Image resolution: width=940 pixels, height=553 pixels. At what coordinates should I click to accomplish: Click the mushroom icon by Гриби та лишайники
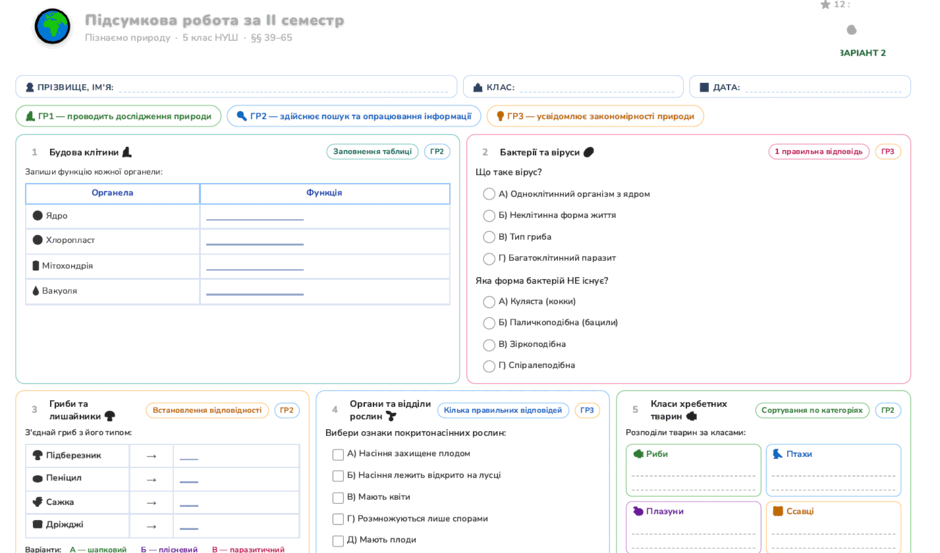click(110, 416)
